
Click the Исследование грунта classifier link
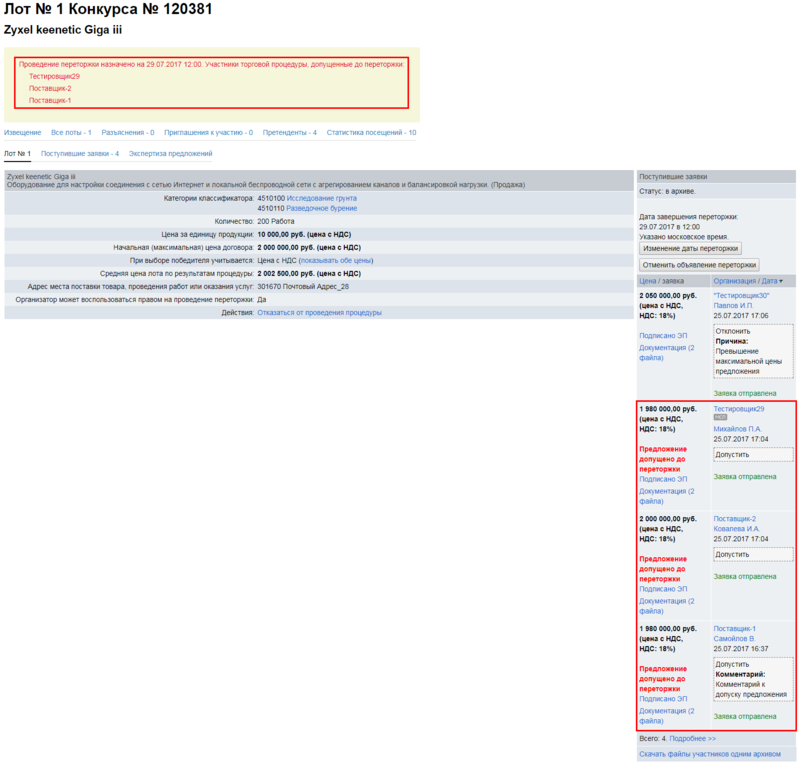(x=321, y=198)
